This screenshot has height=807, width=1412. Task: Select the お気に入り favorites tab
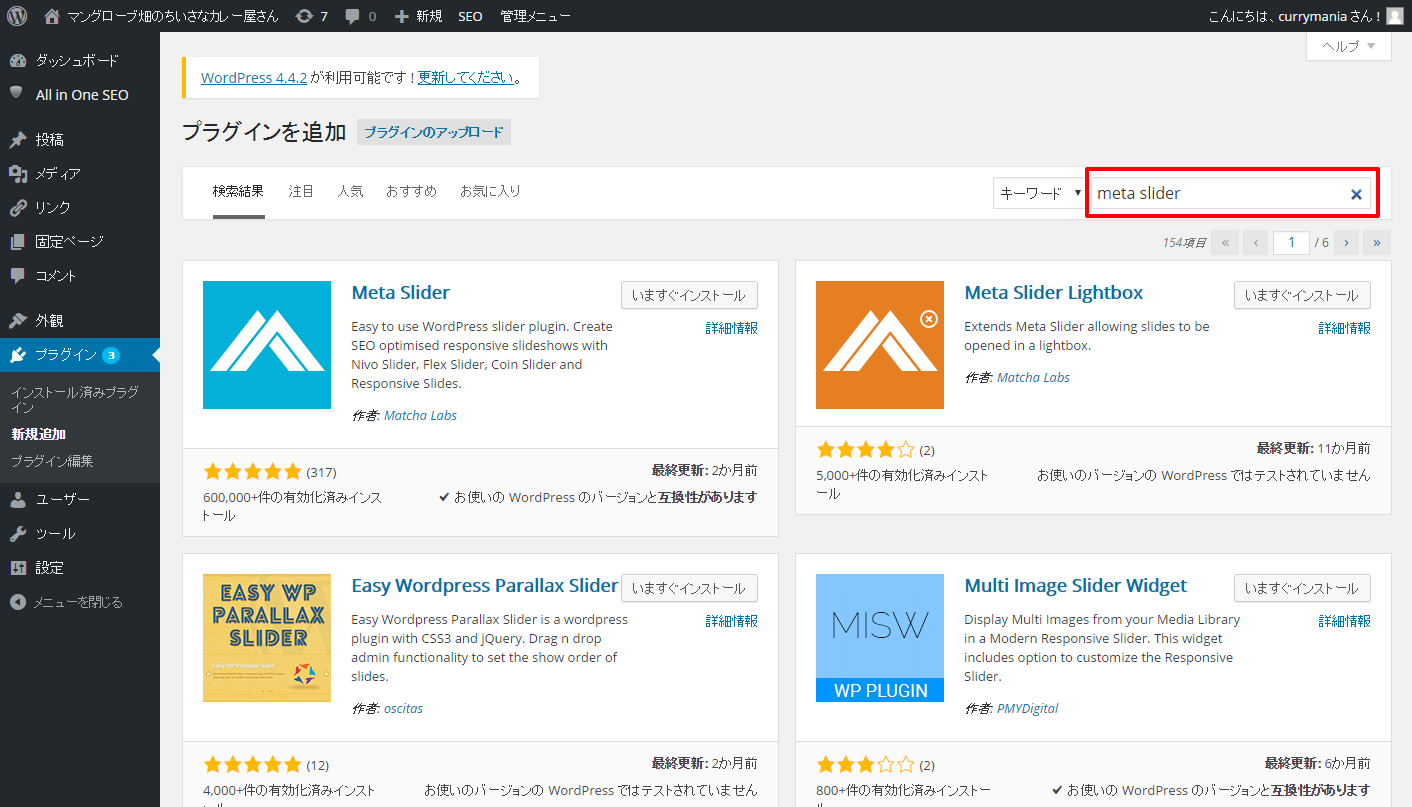coord(490,191)
